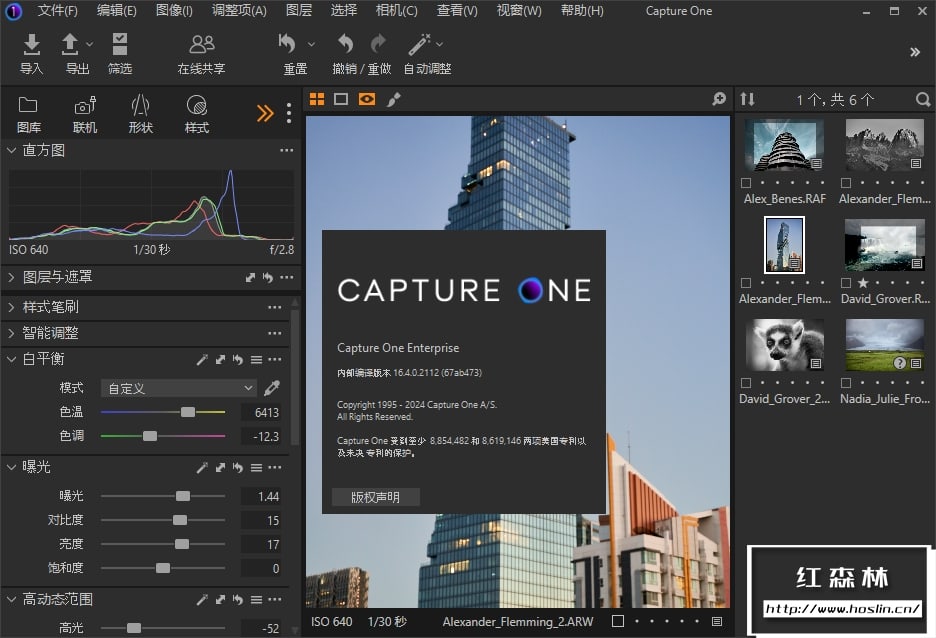This screenshot has width=936, height=638.
Task: Select the lemur photo thumbnail
Action: tap(784, 345)
